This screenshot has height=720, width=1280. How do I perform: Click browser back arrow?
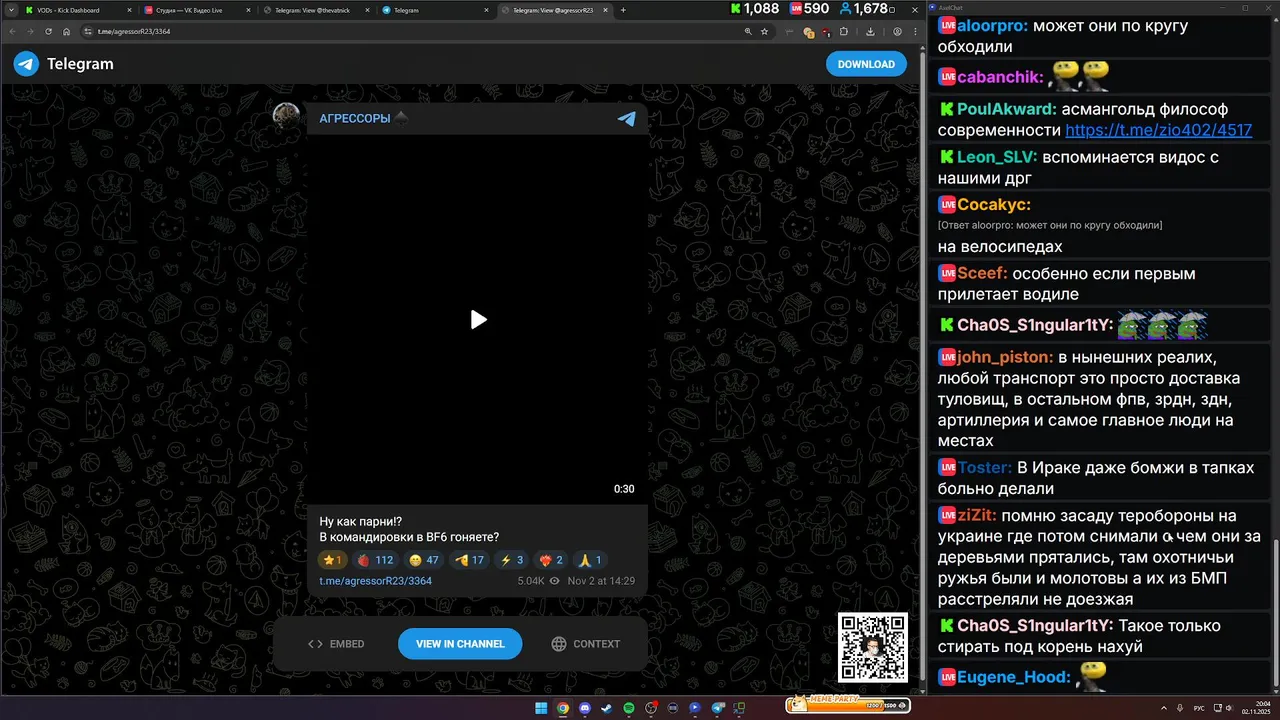13,32
